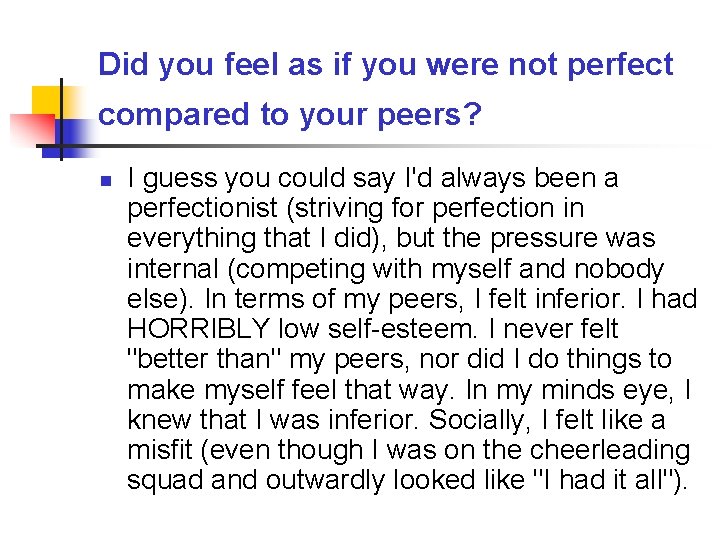Click the word 'cheerleading' in the text
This screenshot has width=720, height=540.
tap(610, 450)
